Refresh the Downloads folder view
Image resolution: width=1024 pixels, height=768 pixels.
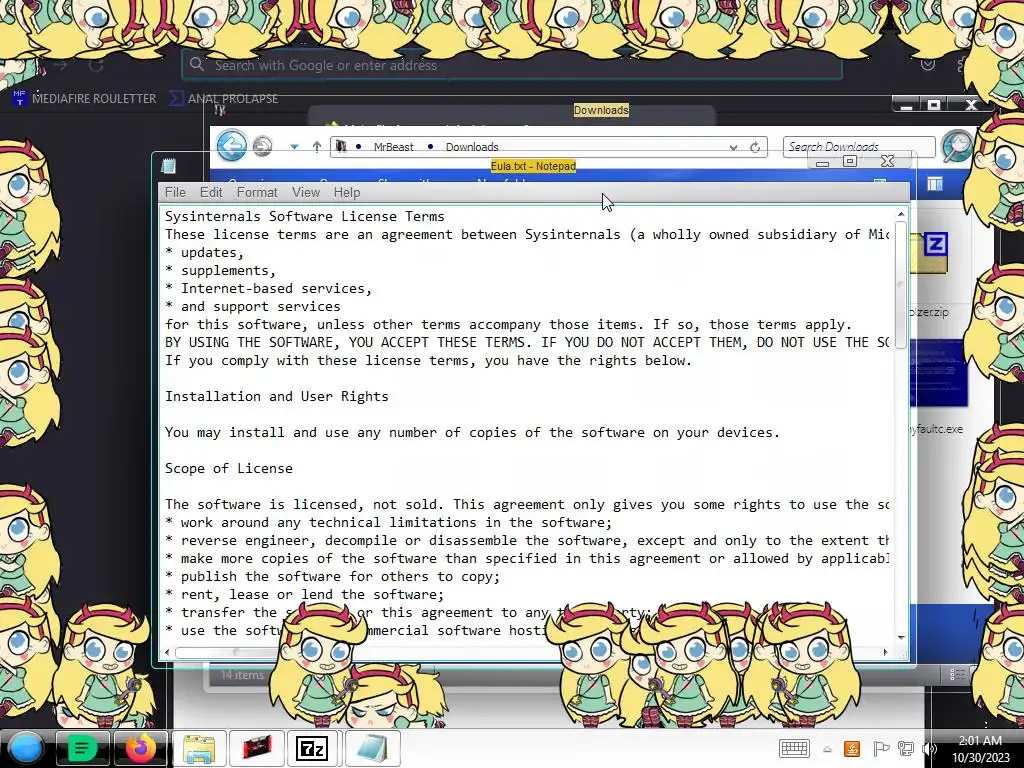point(755,147)
